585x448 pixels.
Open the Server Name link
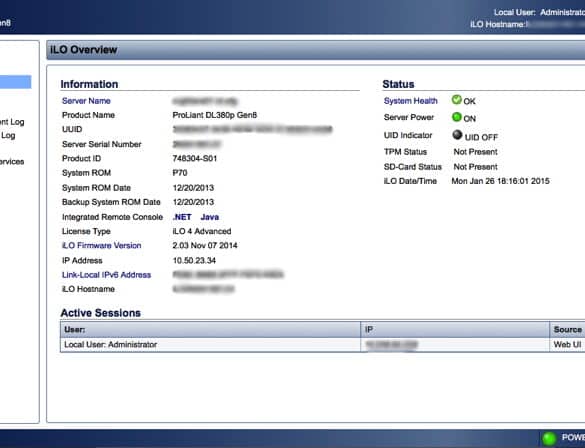pyautogui.click(x=86, y=101)
